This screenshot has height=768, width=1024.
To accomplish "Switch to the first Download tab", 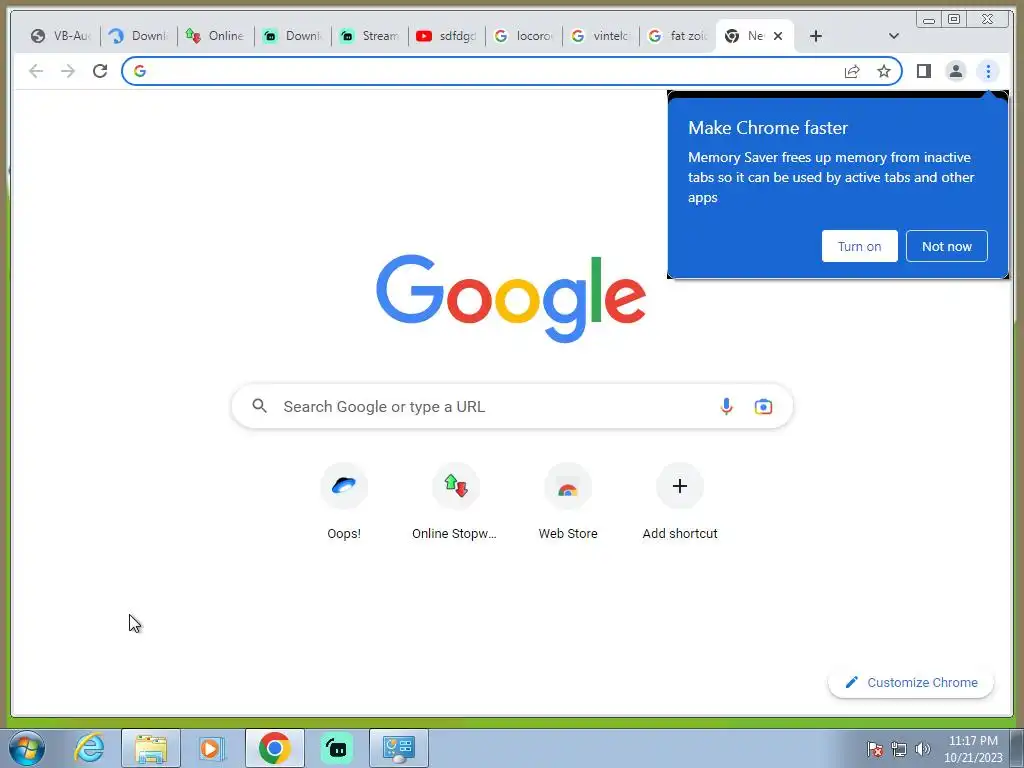I will pyautogui.click(x=138, y=36).
